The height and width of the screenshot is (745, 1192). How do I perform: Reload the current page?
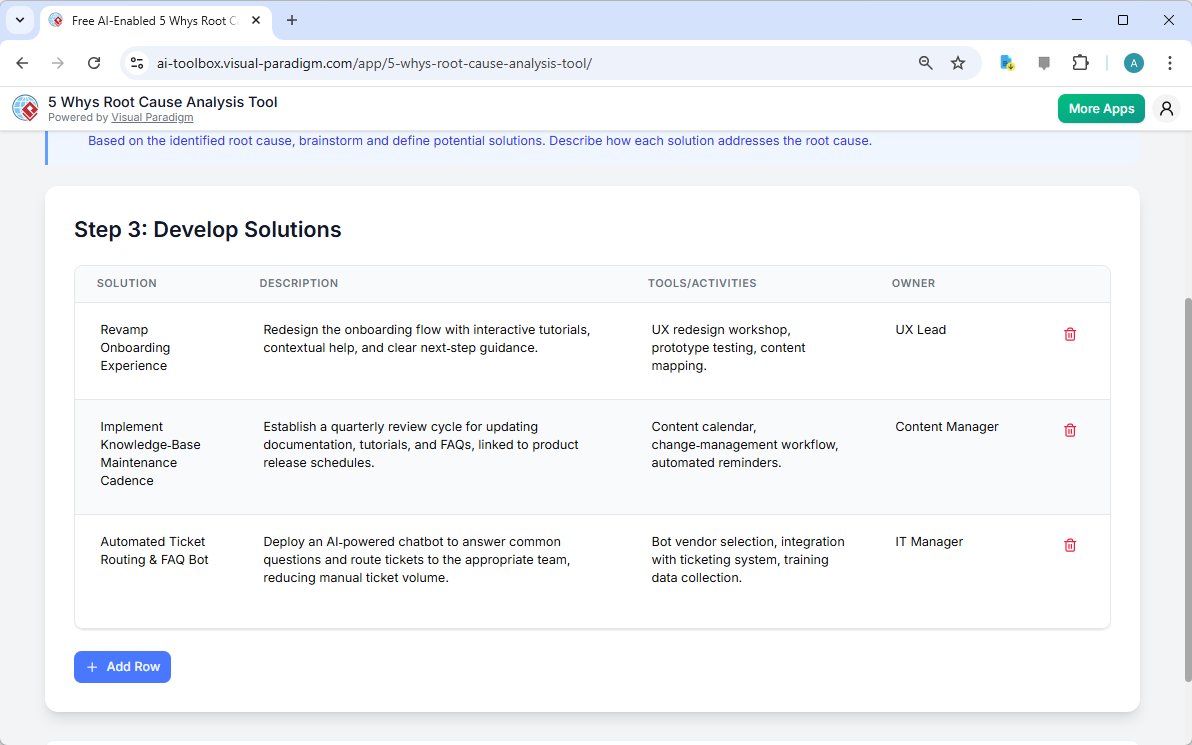[x=94, y=62]
